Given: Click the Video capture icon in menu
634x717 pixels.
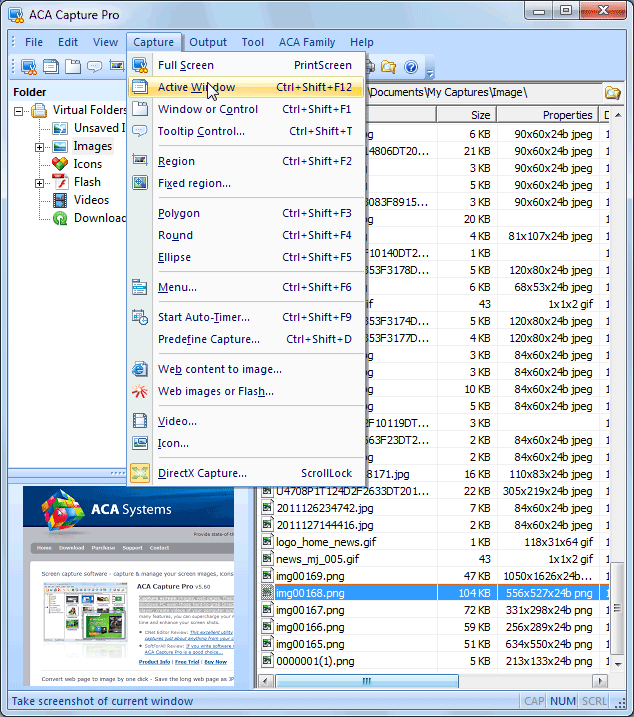Looking at the screenshot, I should 140,421.
